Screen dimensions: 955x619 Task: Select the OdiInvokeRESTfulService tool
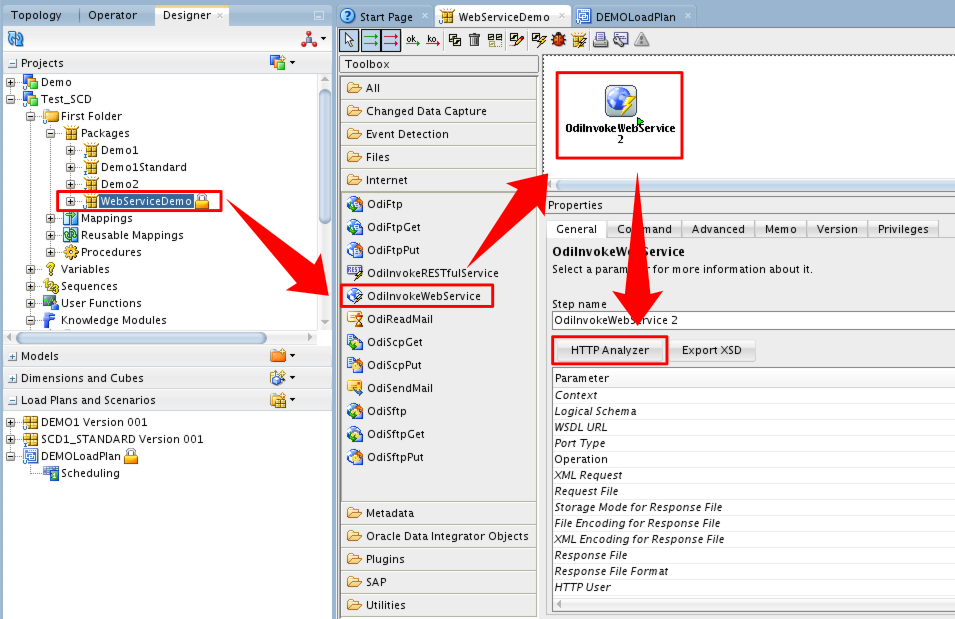tap(423, 273)
